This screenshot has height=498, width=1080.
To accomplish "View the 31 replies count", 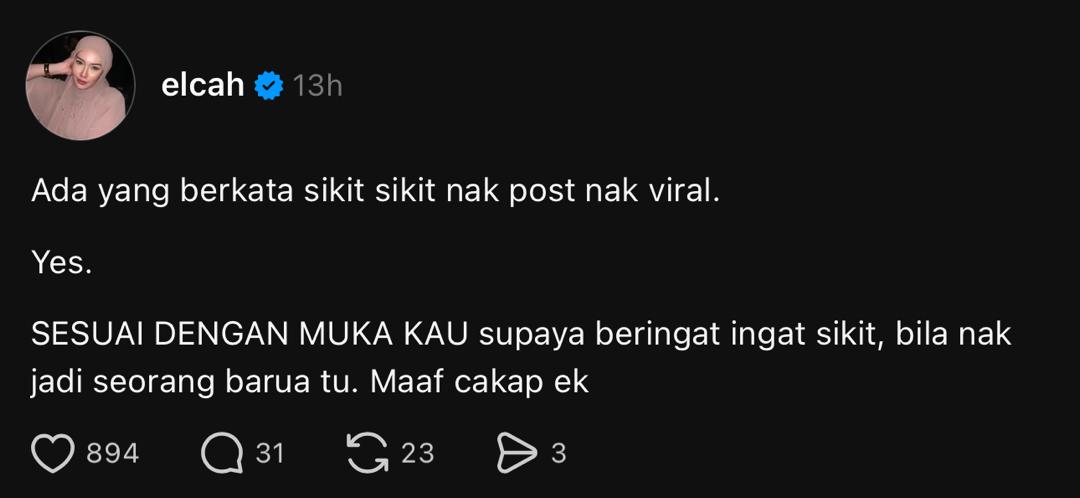I will click(x=270, y=454).
